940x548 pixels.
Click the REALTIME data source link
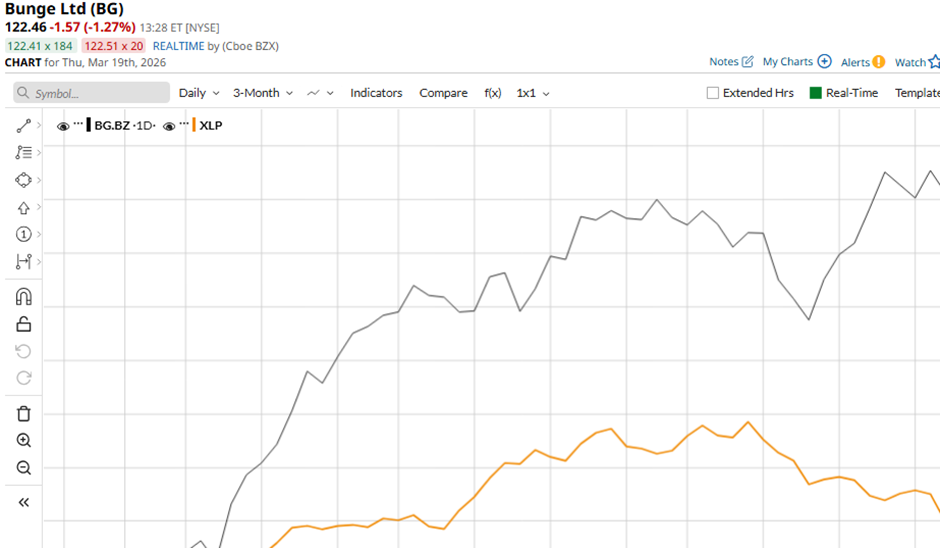pos(179,46)
